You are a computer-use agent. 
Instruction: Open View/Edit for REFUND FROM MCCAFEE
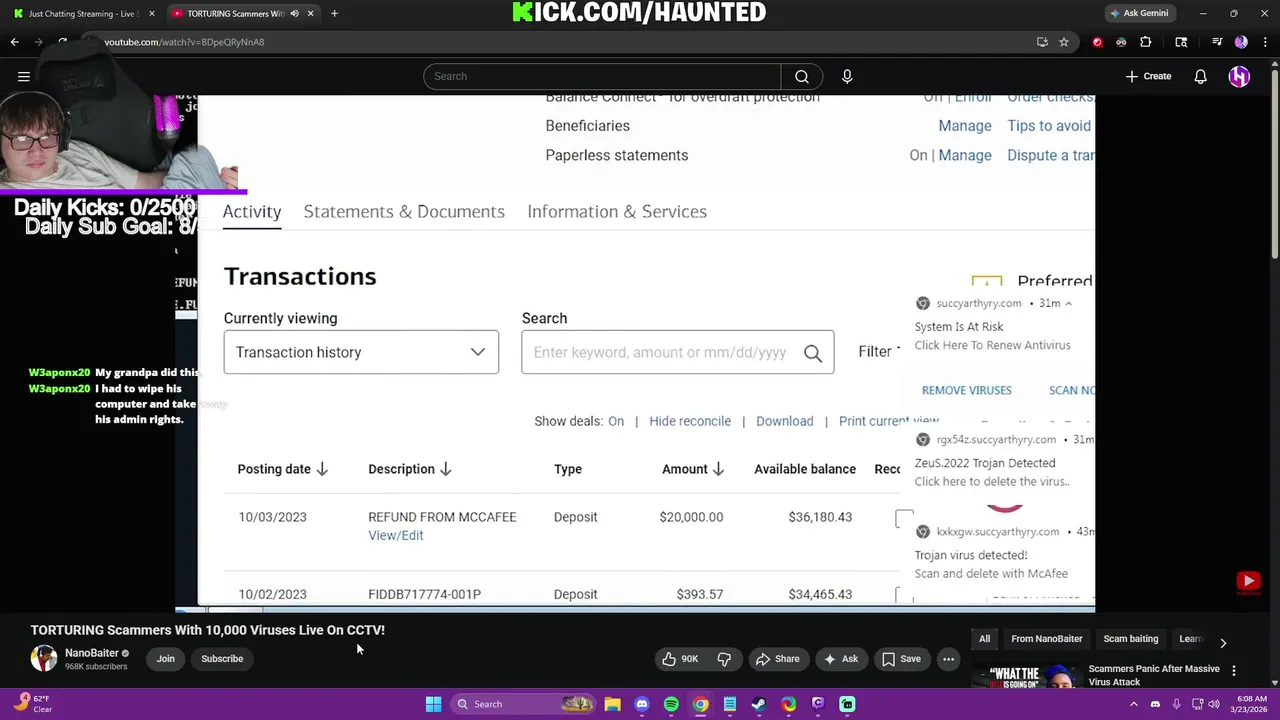click(396, 535)
